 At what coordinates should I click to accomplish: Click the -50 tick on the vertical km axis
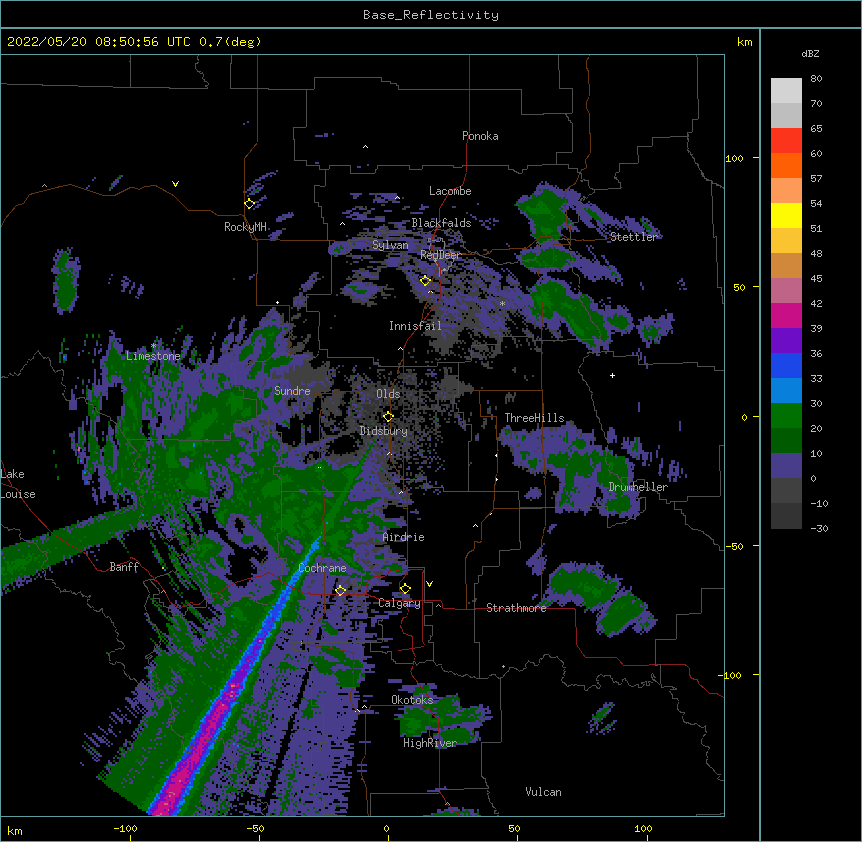[734, 546]
